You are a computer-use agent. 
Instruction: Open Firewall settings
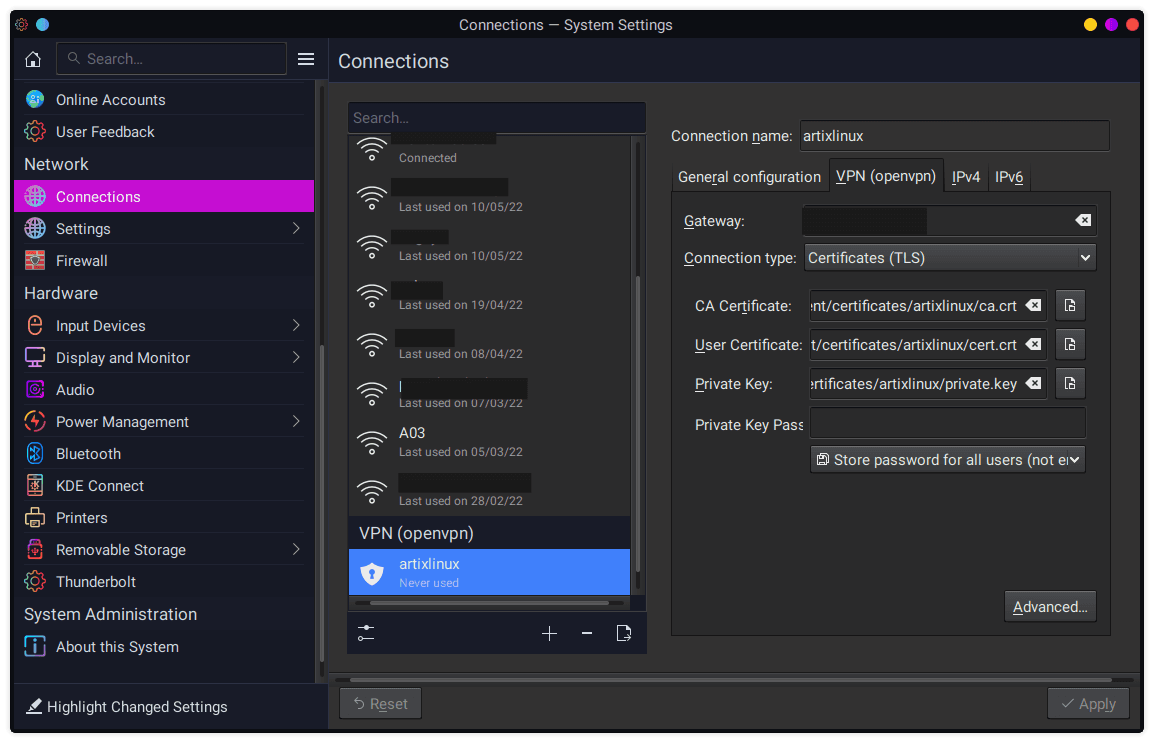[x=165, y=260]
